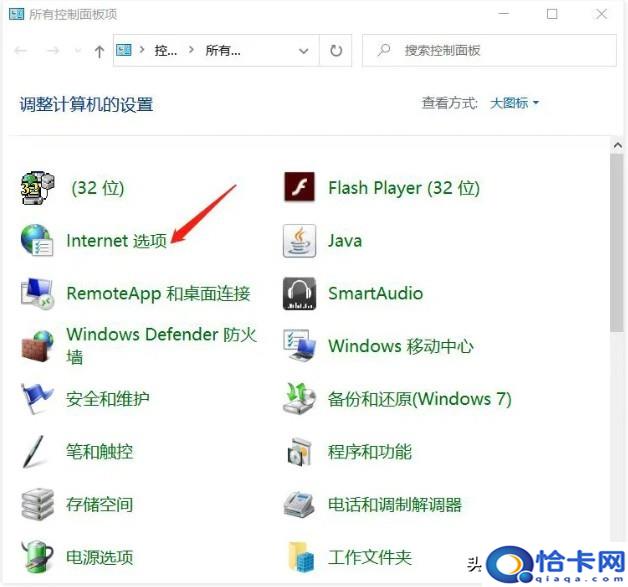Open the Windows 移动中心 icon

299,347
